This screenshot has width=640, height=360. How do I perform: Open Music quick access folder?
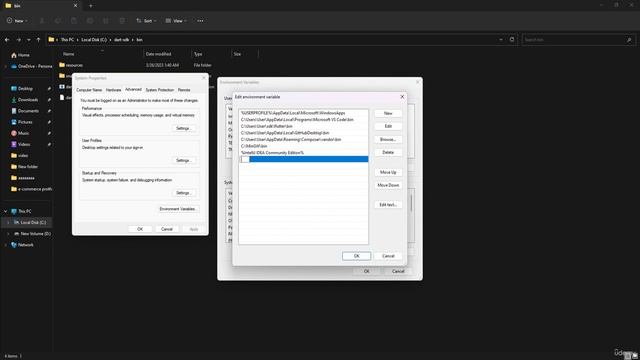coord(20,133)
